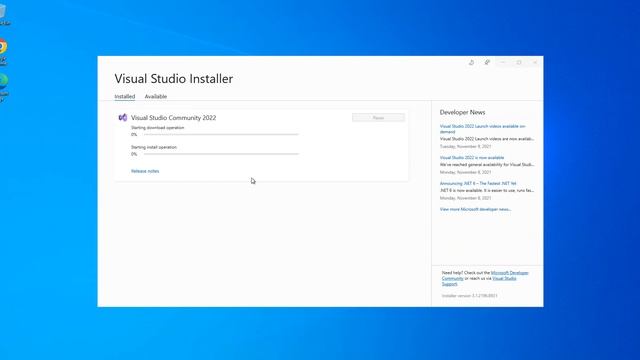
Task: Click '.NET 6 is now available' news summary
Action: coord(487,190)
